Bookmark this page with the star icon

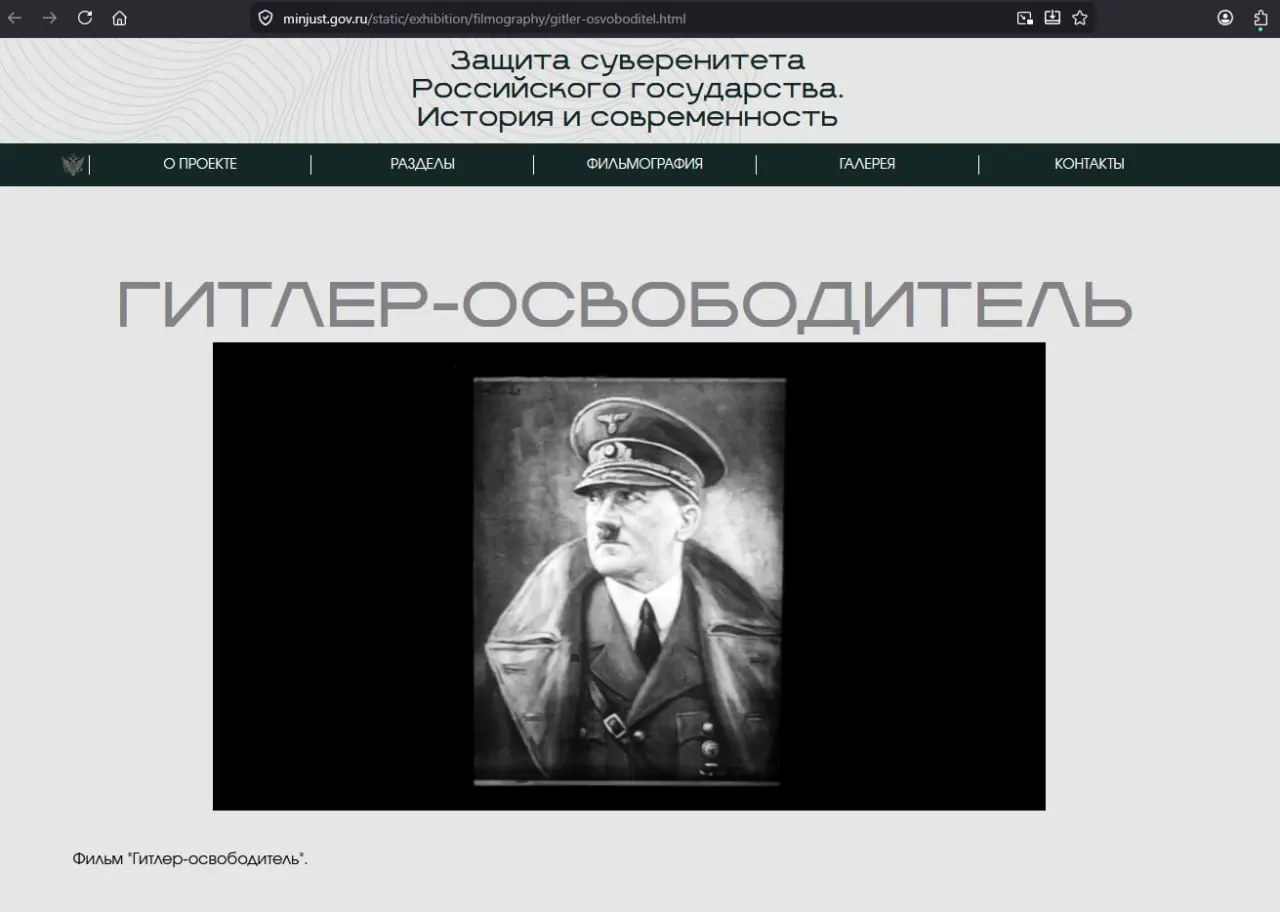[1080, 18]
